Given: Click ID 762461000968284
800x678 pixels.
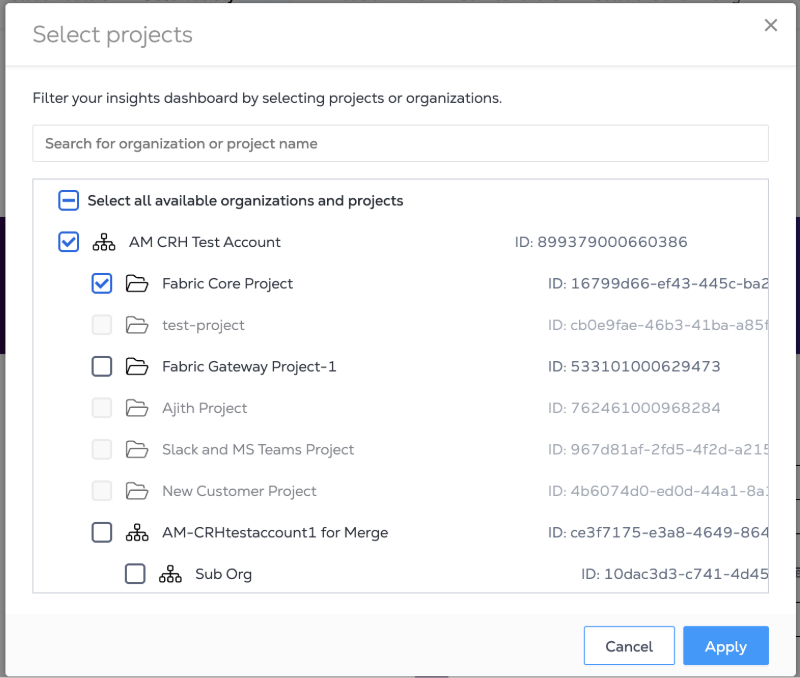Looking at the screenshot, I should tap(634, 408).
